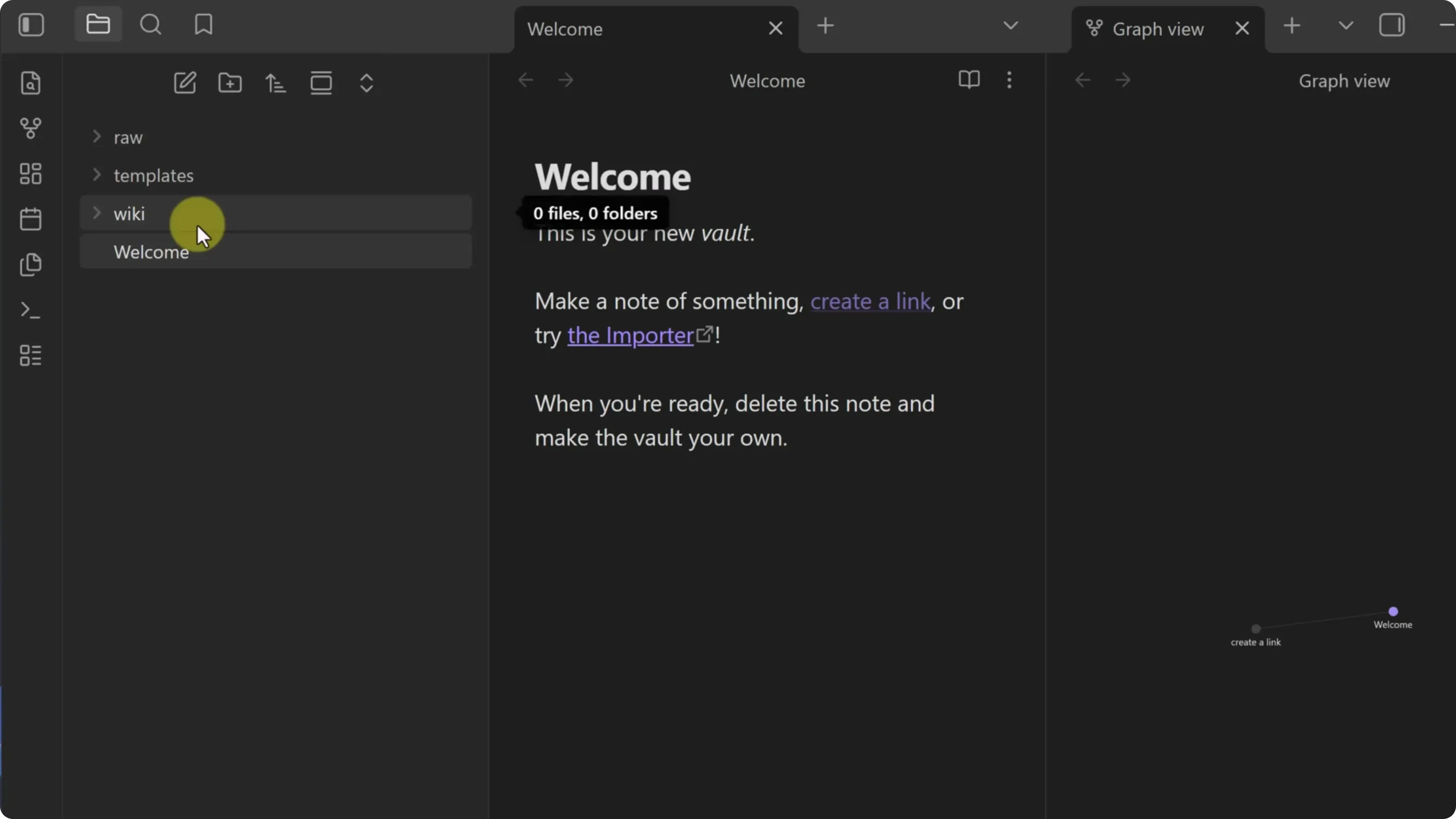The width and height of the screenshot is (1456, 819).
Task: Switch the Welcome note to reading view
Action: click(970, 80)
